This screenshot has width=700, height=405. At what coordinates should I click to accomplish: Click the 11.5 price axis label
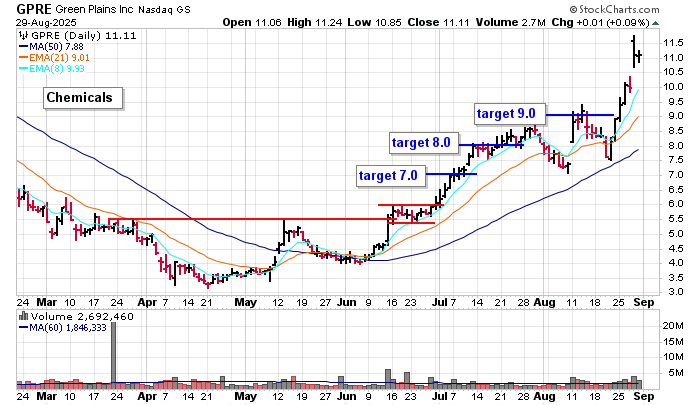click(673, 43)
